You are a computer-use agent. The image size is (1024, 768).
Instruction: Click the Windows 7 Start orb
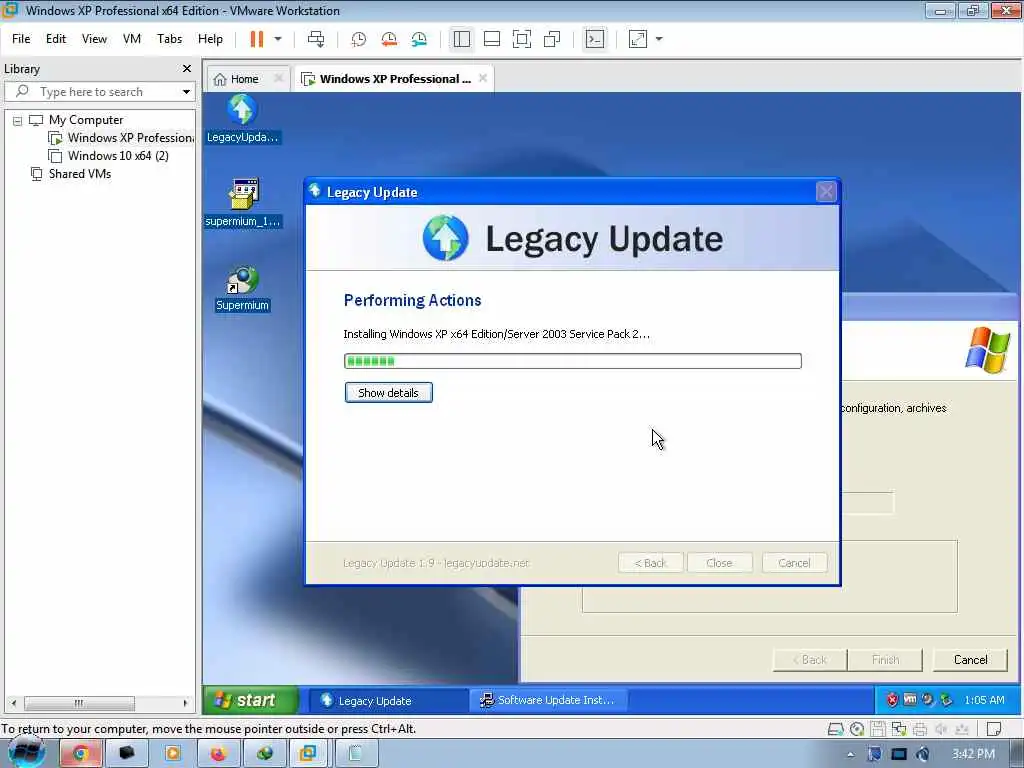[x=27, y=752]
